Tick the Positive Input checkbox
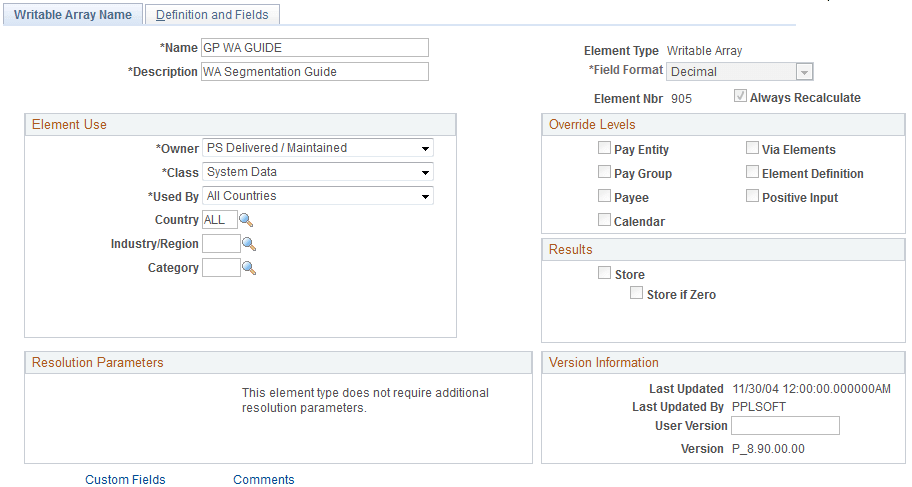The height and width of the screenshot is (487, 912). [753, 197]
